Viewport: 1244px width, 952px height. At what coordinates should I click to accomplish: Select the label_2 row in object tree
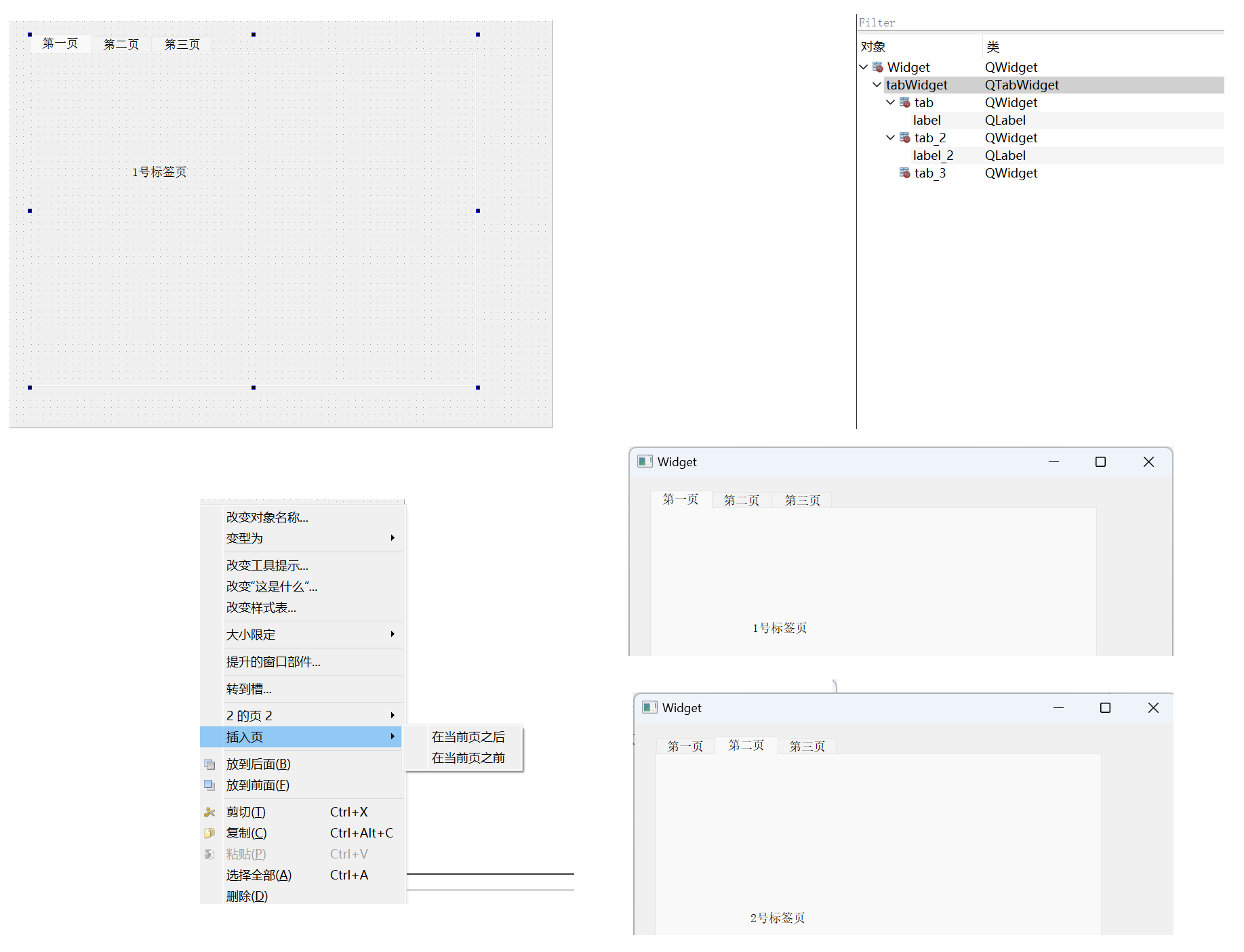[1041, 155]
